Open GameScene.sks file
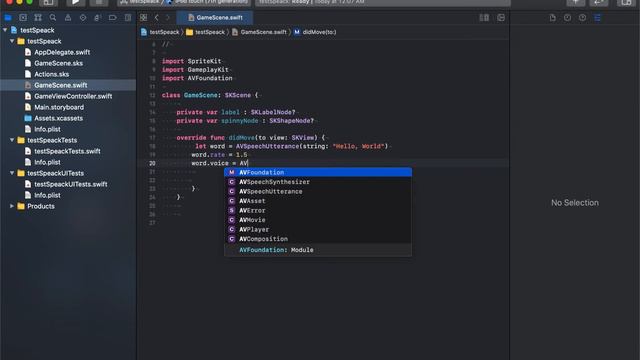Image resolution: width=640 pixels, height=360 pixels. tap(58, 63)
